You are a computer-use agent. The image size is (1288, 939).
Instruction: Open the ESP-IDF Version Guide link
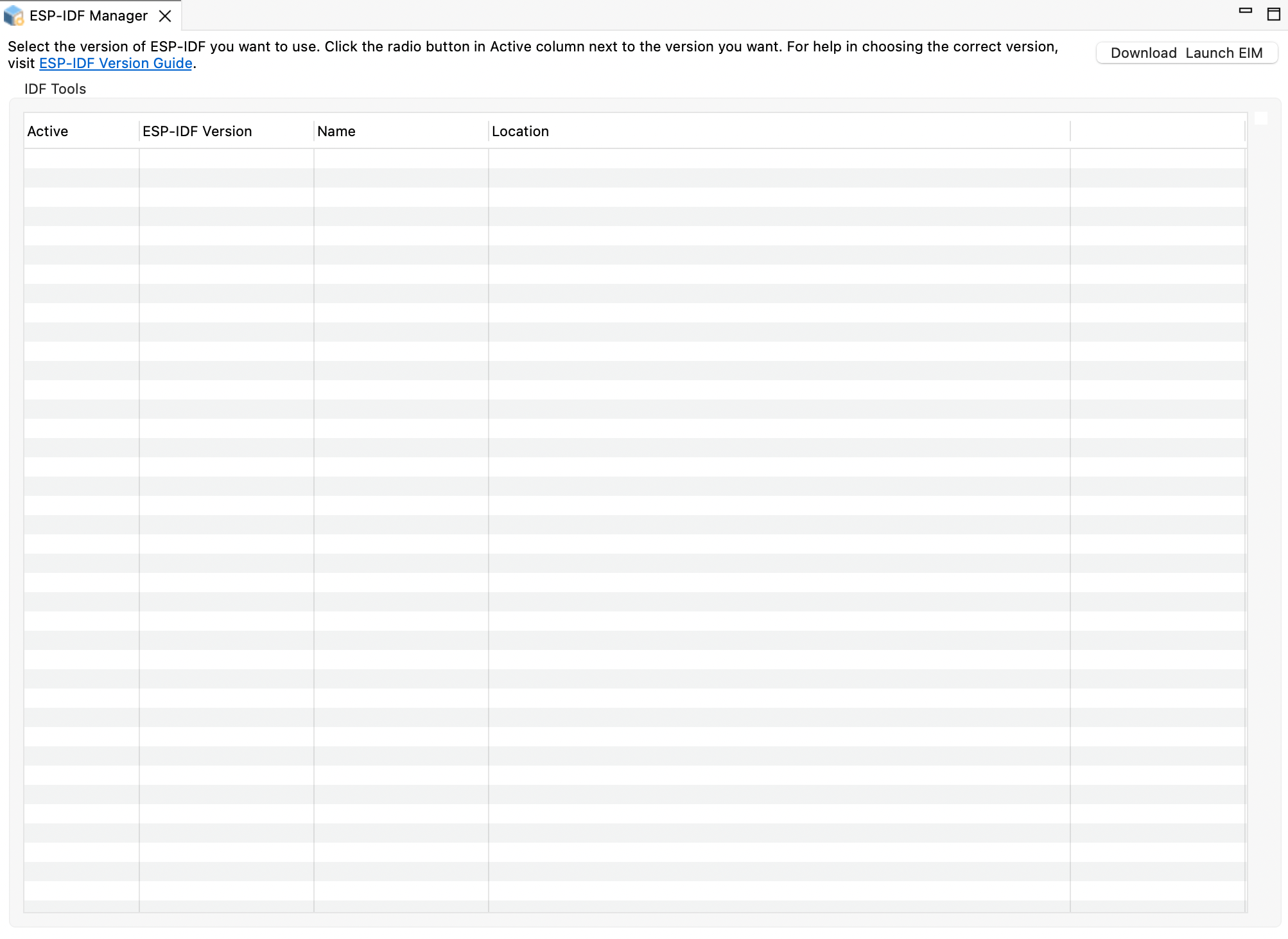click(x=116, y=63)
